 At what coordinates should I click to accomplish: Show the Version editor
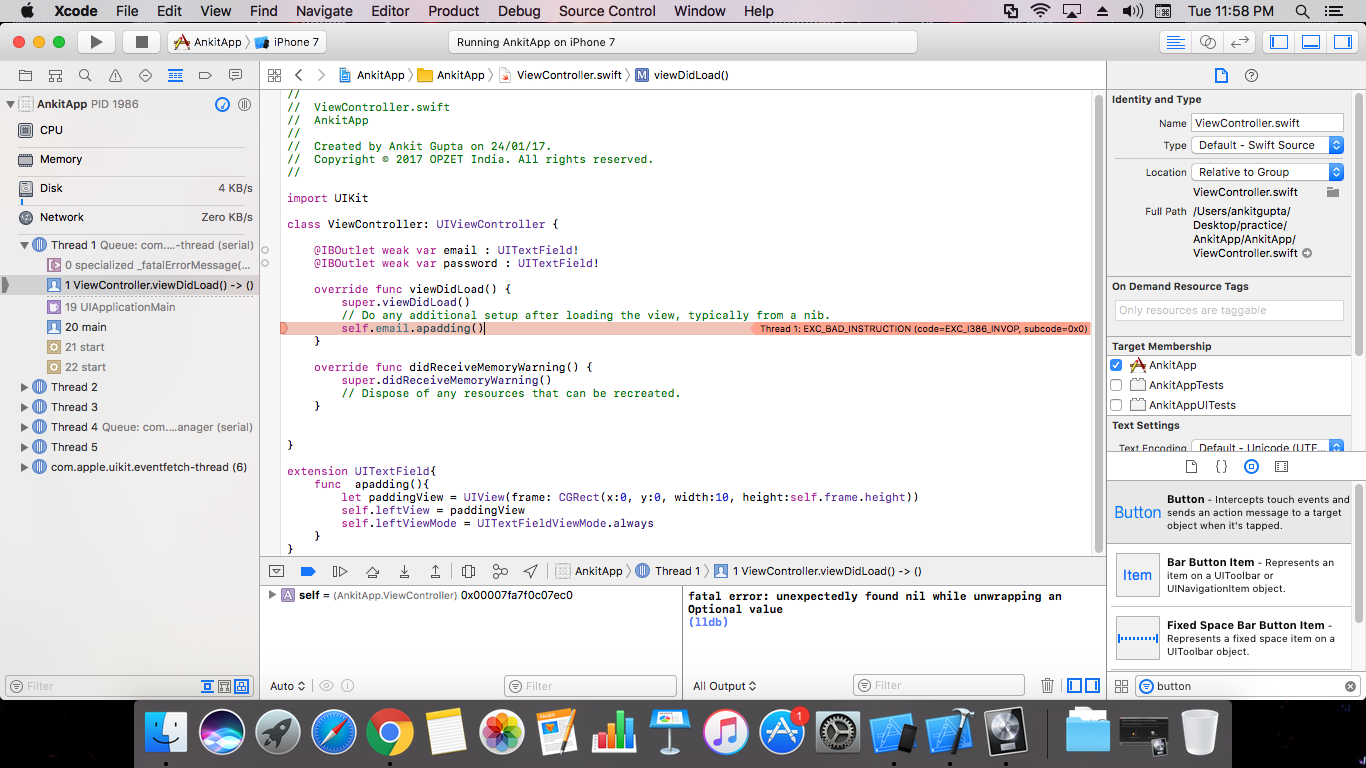[x=1240, y=42]
